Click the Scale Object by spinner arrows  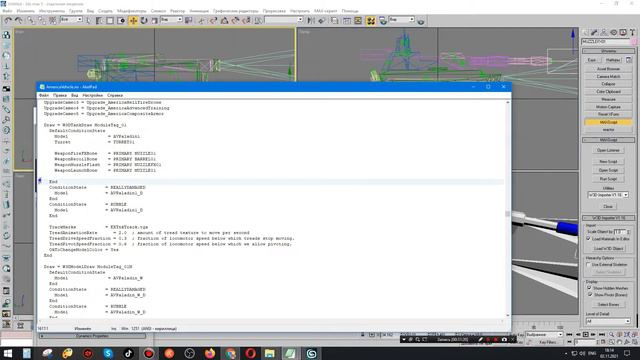click(x=628, y=232)
